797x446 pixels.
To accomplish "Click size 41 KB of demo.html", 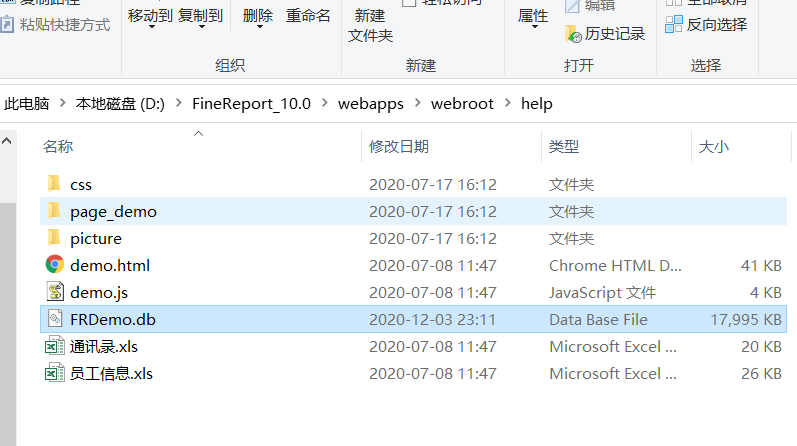I will pyautogui.click(x=761, y=265).
